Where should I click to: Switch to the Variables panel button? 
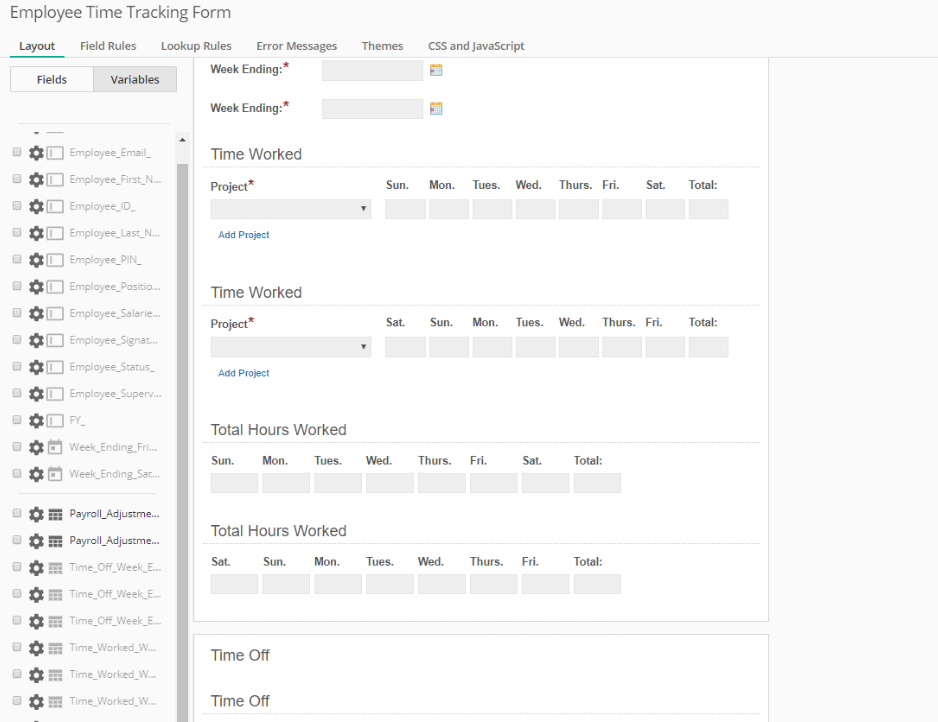point(135,80)
